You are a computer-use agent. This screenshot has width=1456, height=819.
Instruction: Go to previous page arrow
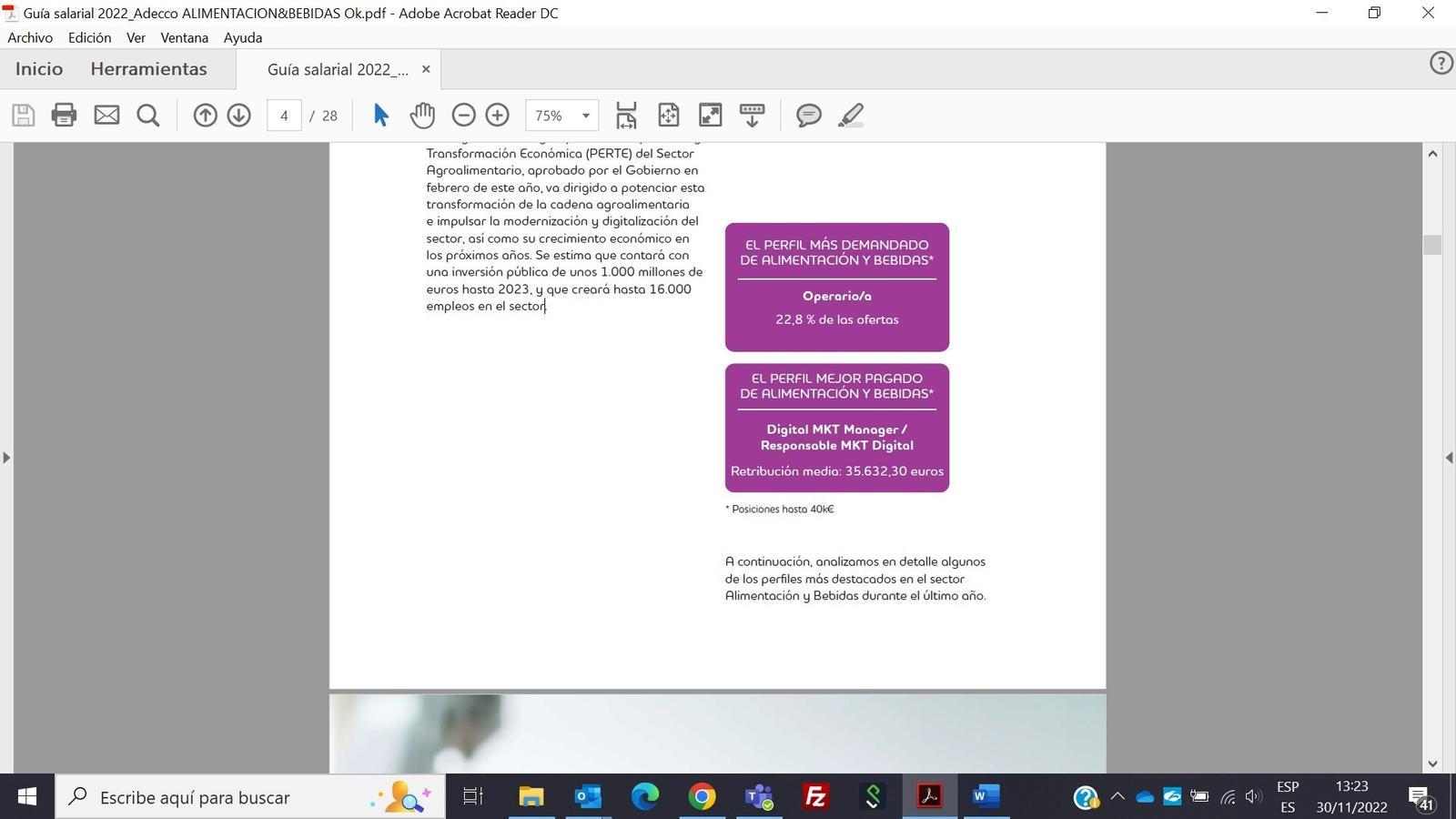206,116
